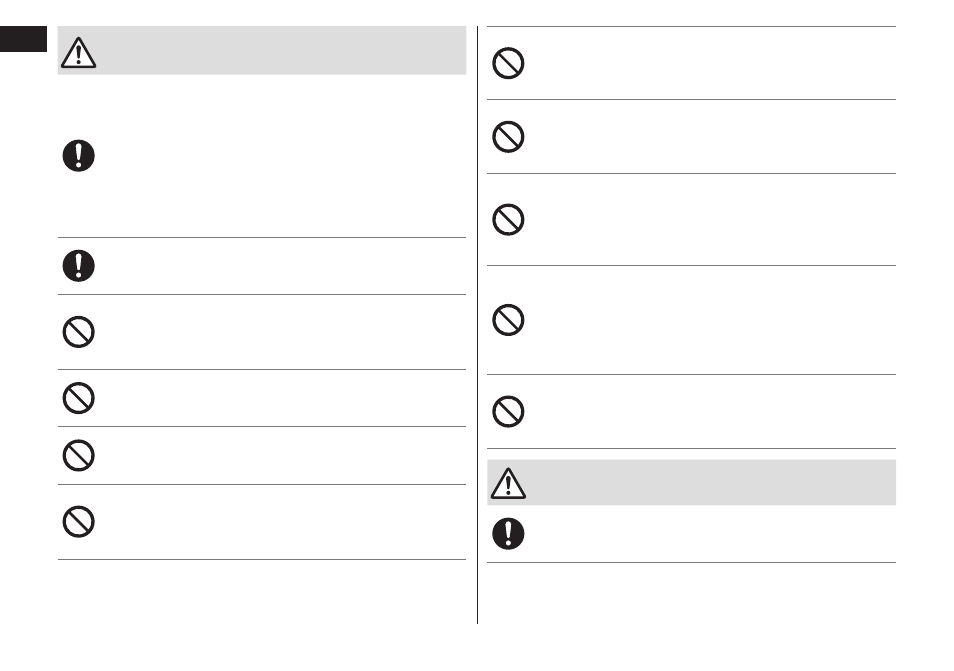Click the second prohibition icon in right column
This screenshot has width=954, height=671.
(x=508, y=137)
